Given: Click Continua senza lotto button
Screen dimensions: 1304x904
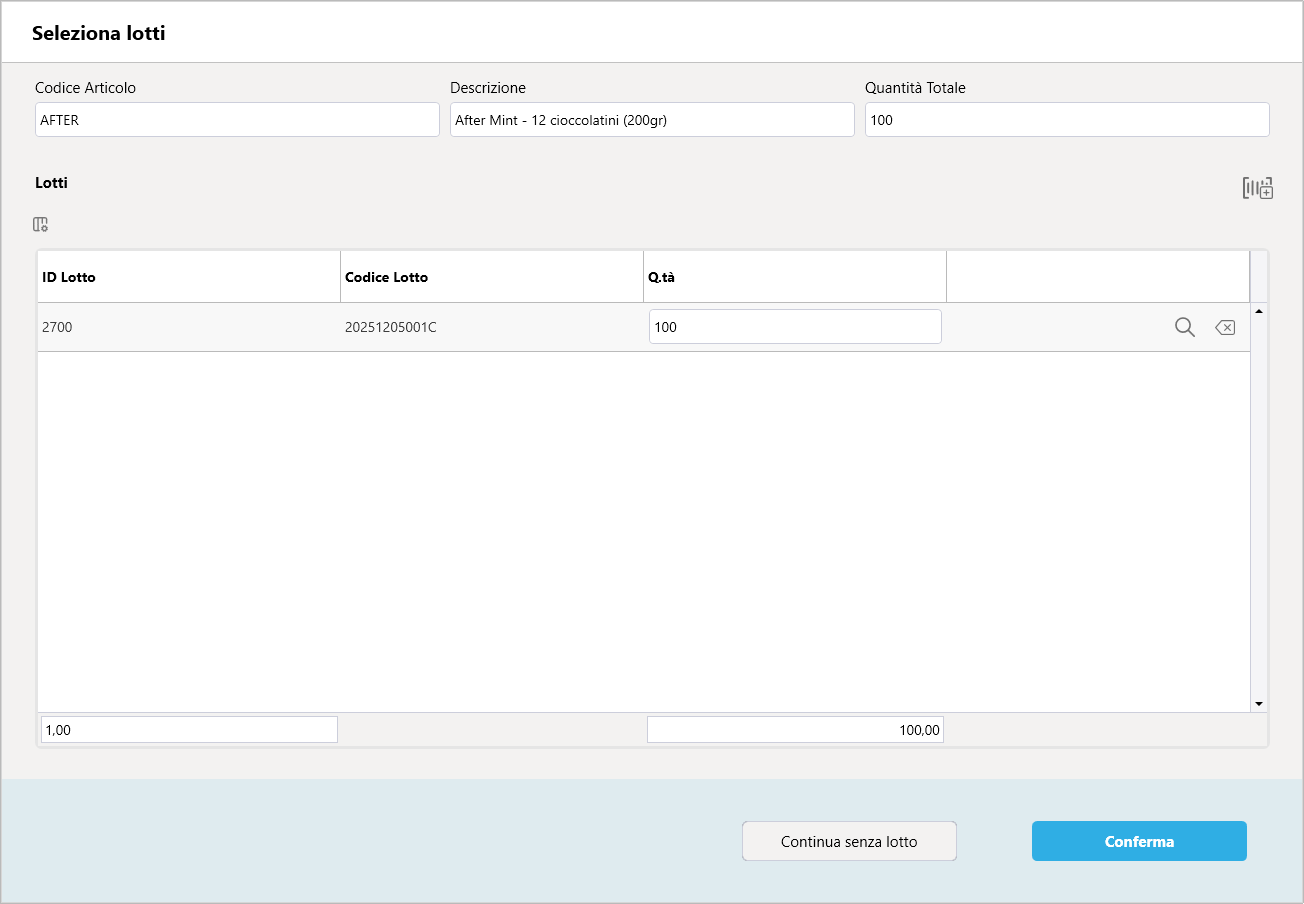Looking at the screenshot, I should (x=849, y=841).
